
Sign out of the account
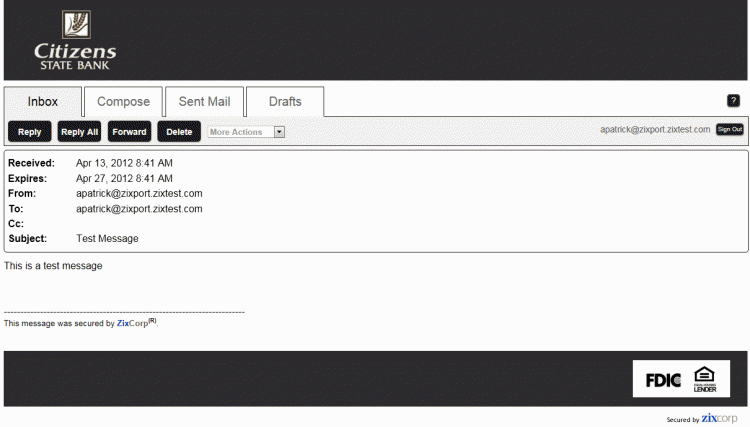click(x=730, y=130)
